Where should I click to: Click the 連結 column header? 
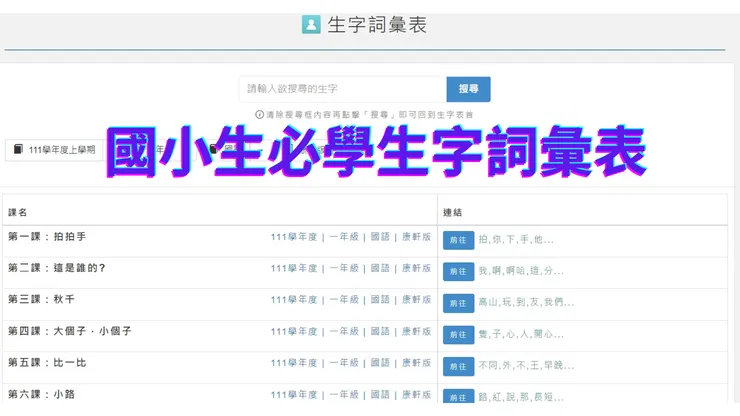(452, 212)
